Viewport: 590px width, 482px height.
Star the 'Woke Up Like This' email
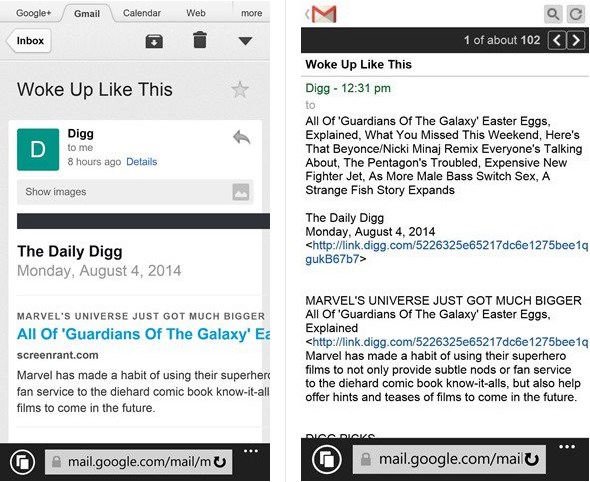tap(240, 90)
